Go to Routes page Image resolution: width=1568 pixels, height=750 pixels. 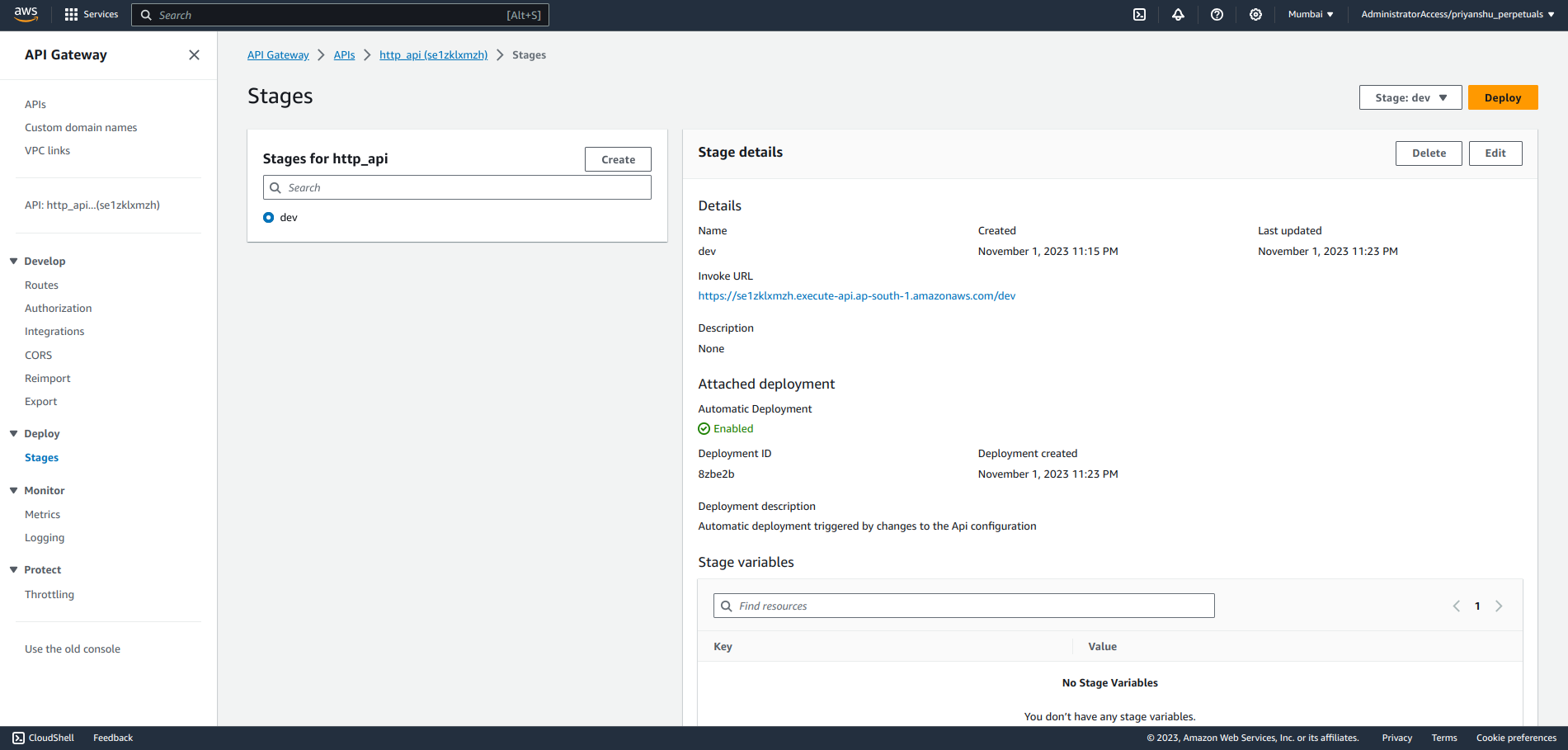tap(41, 285)
